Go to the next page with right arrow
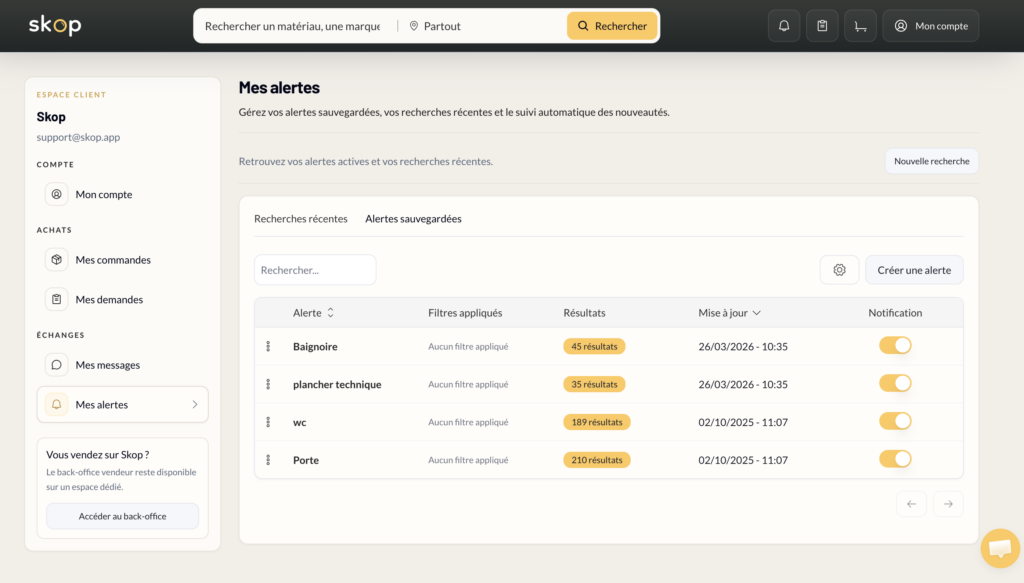This screenshot has height=583, width=1024. [947, 504]
